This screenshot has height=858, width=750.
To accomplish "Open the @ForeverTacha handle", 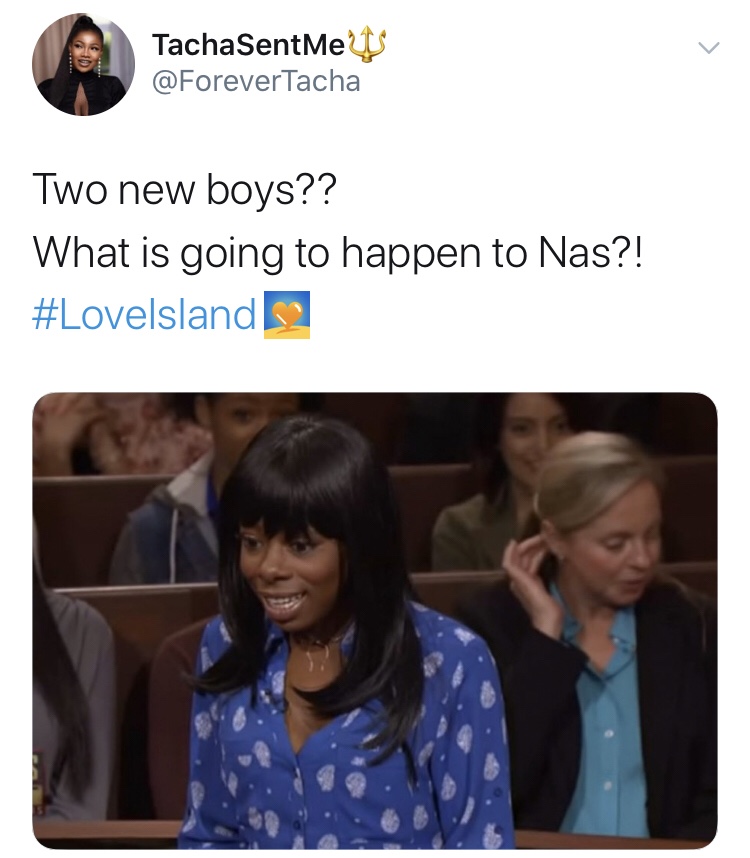I will tap(256, 82).
